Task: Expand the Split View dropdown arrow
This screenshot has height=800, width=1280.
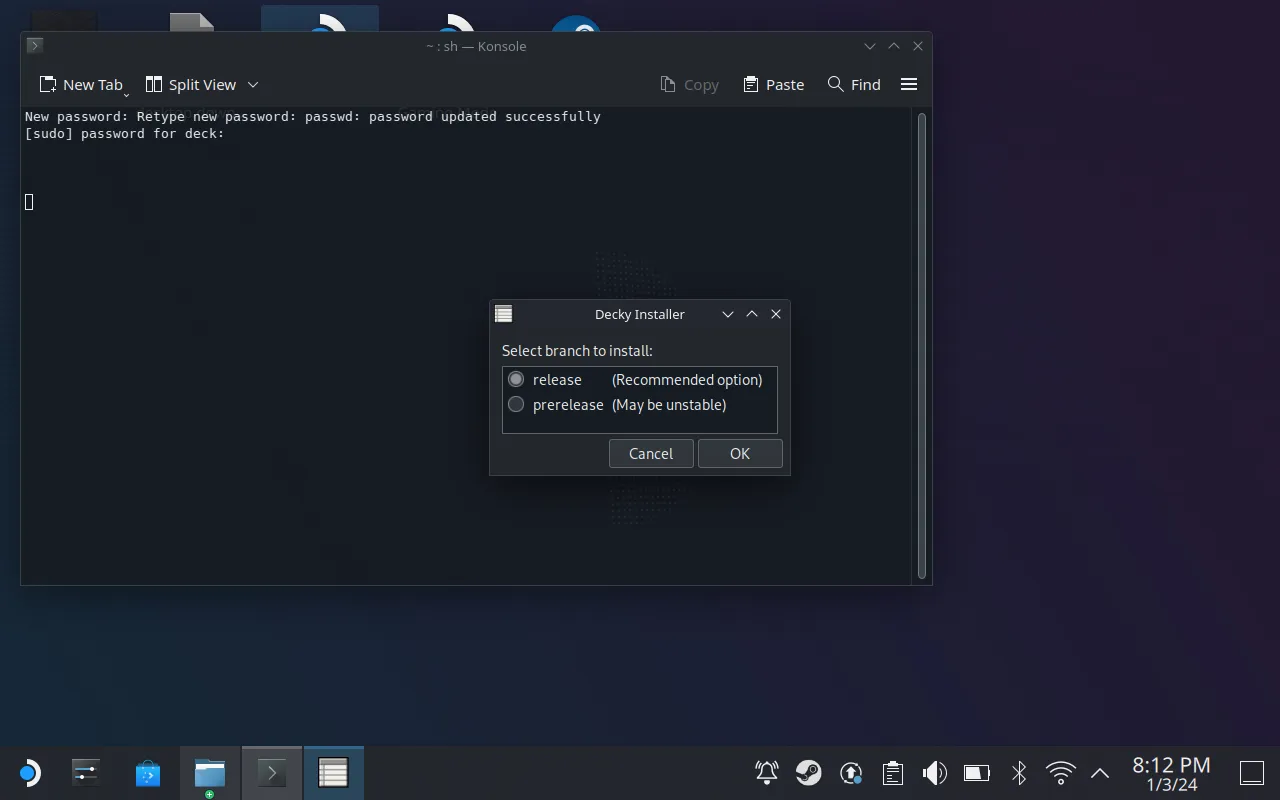Action: (x=253, y=85)
